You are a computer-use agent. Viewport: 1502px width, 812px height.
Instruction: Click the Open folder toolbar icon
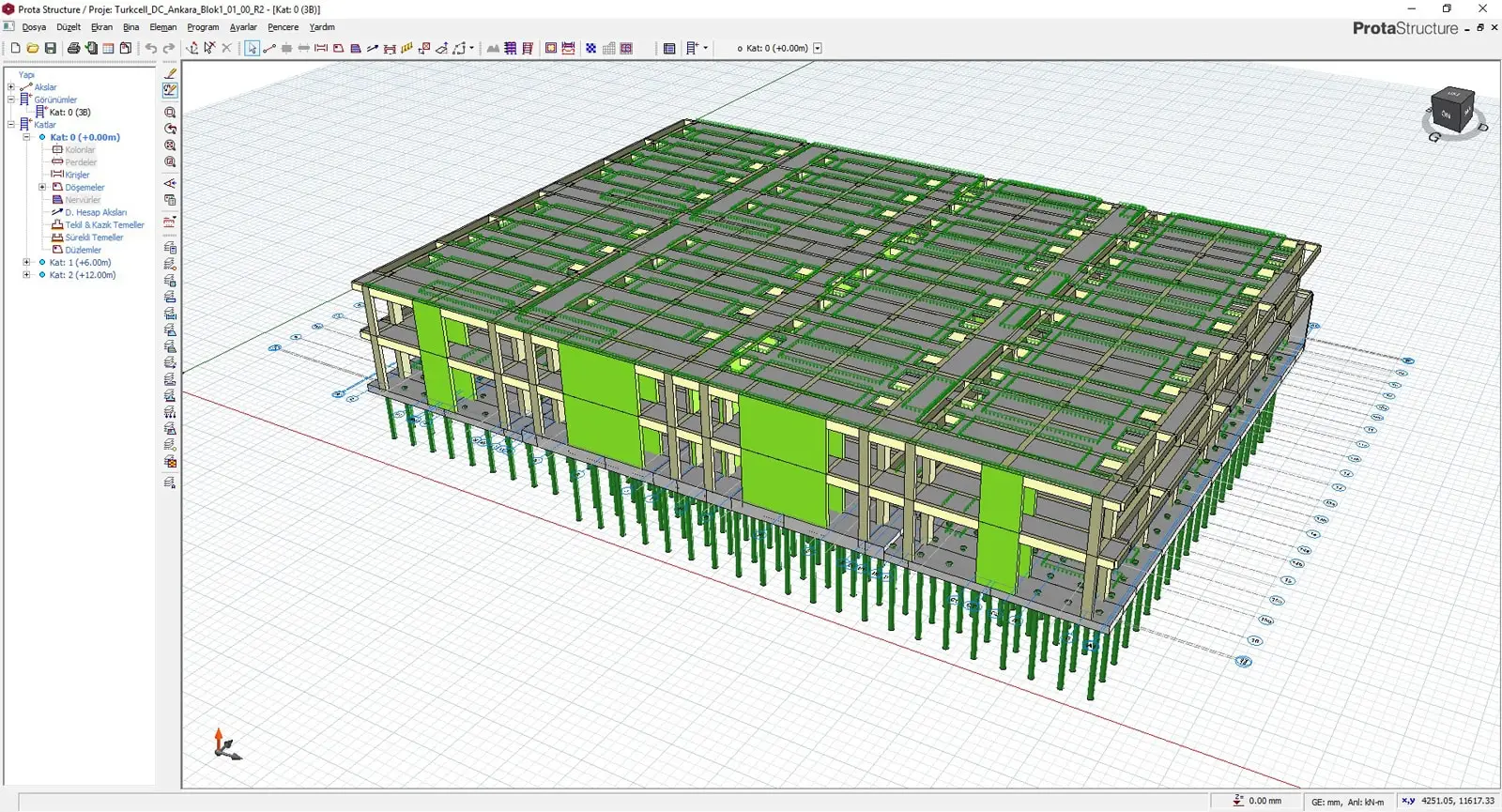tap(33, 48)
